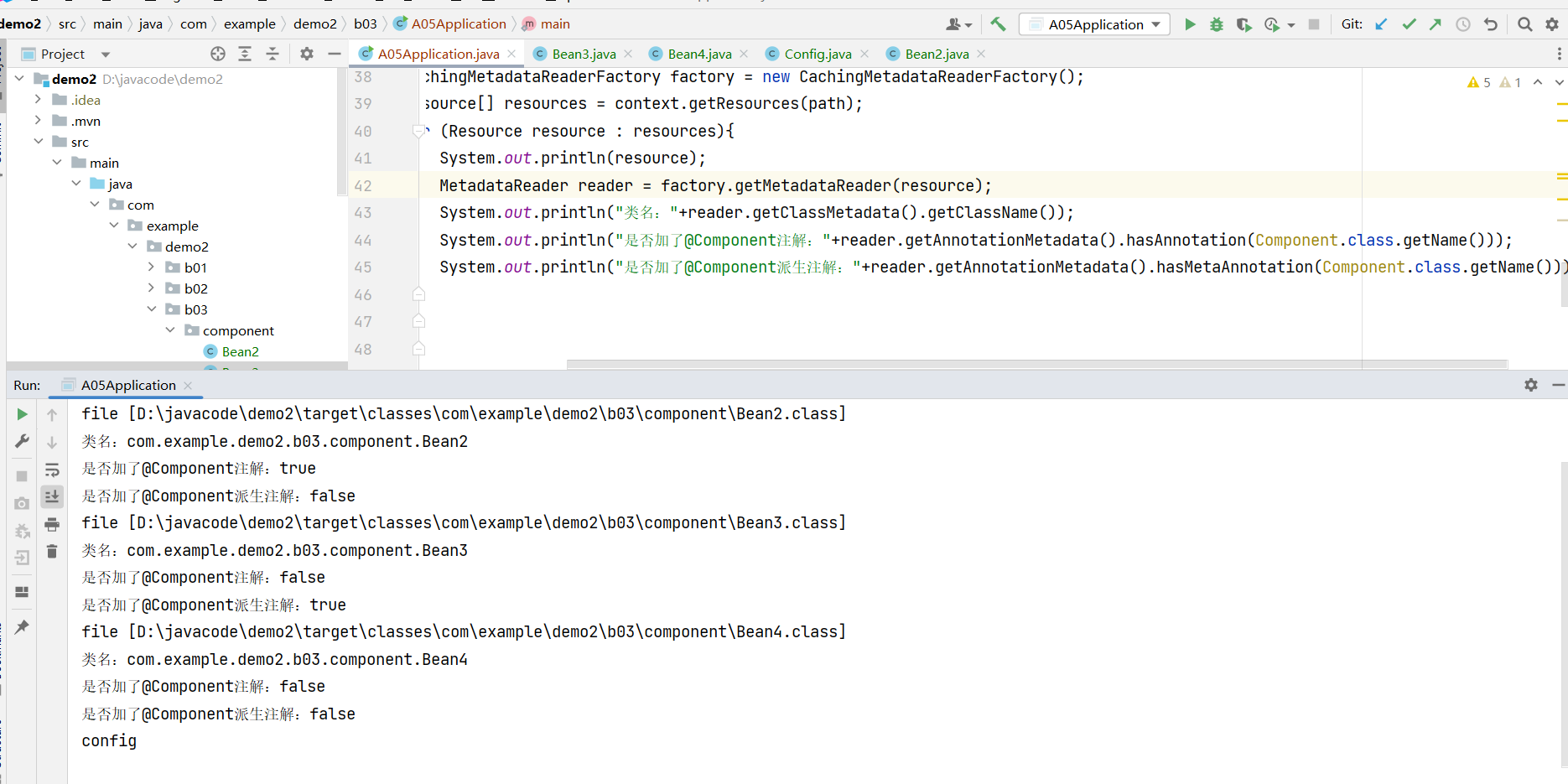Run with coverage icon in the toolbar
The image size is (1568, 784).
point(1243,24)
